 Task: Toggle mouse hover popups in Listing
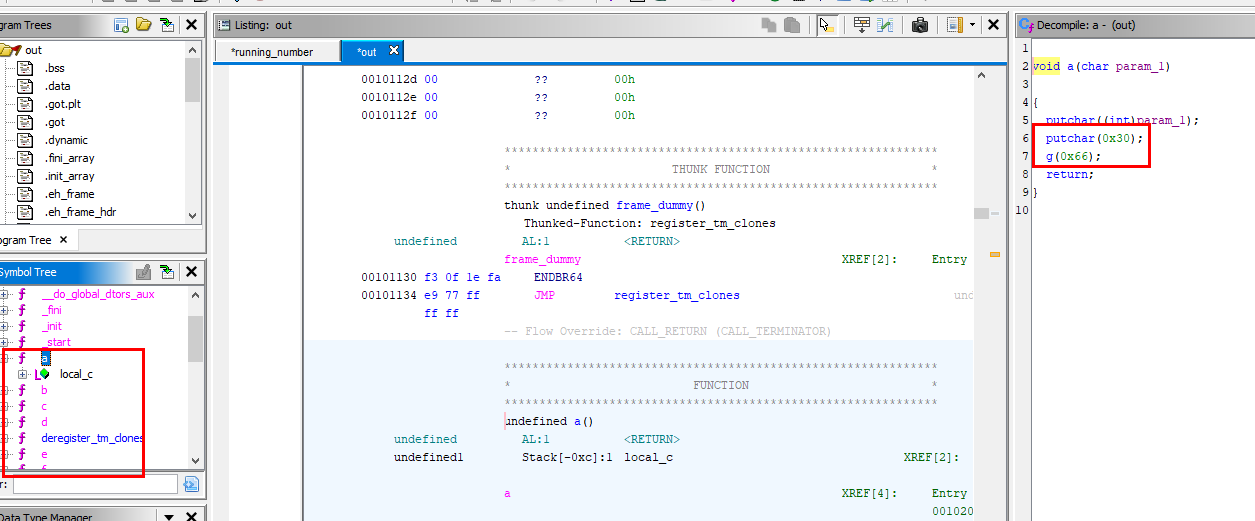click(x=826, y=25)
